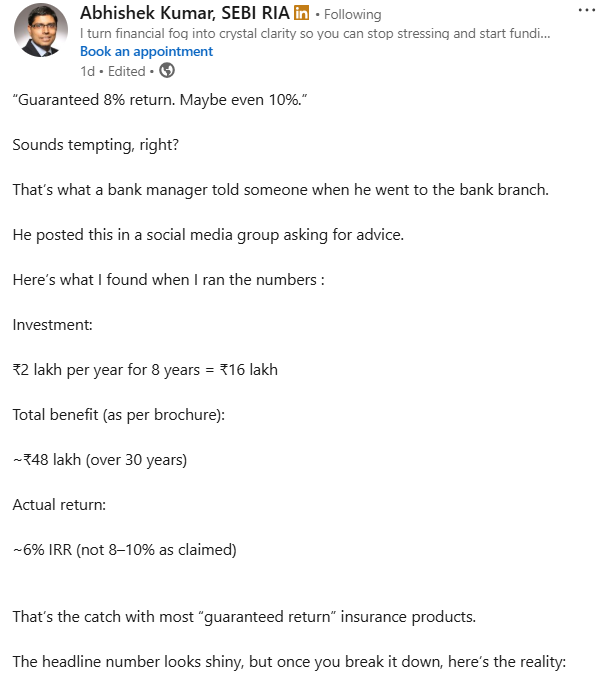
Task: Click the author headline about financial fog
Action: tap(315, 33)
